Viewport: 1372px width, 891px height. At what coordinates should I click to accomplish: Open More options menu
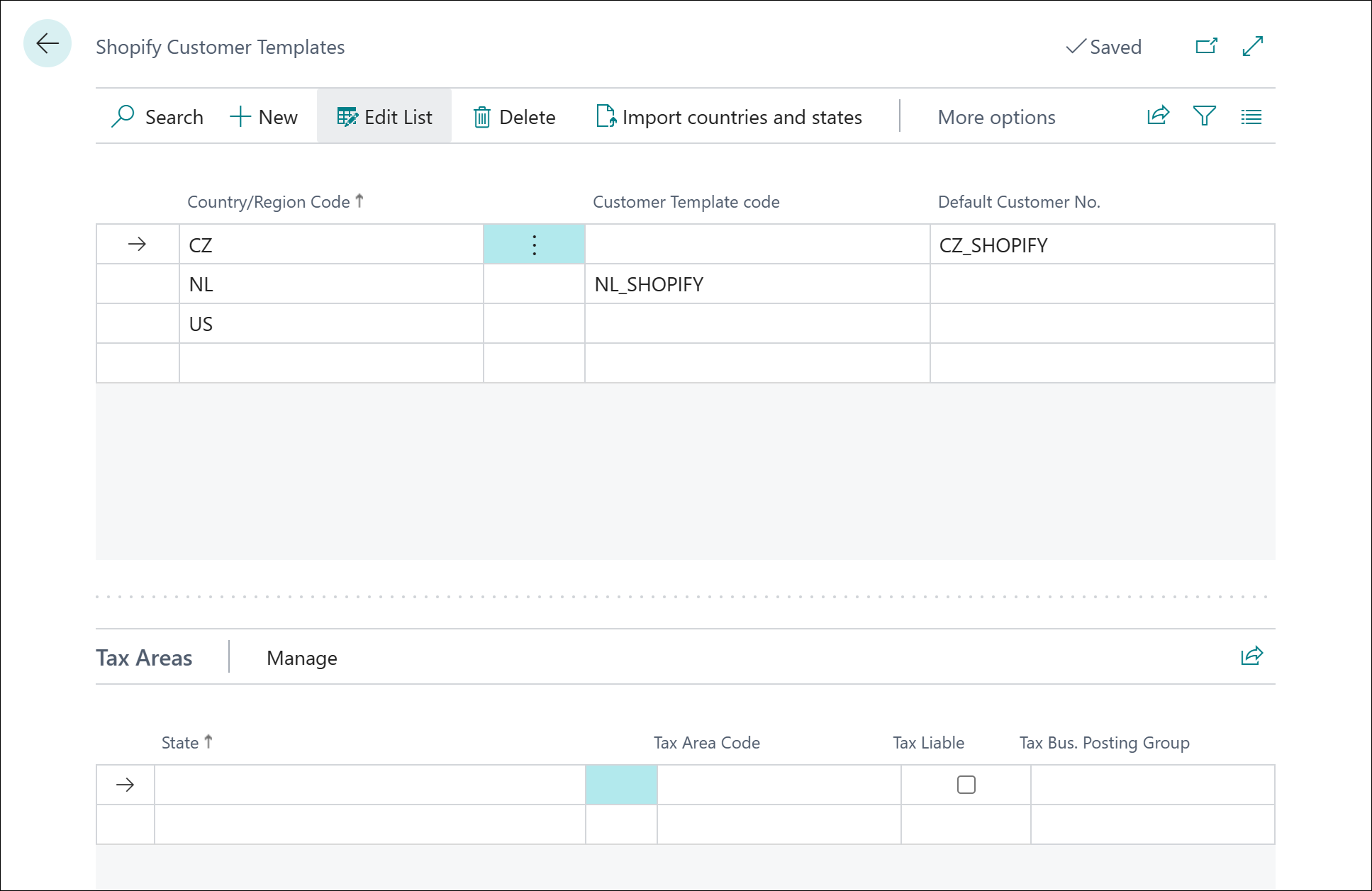[996, 117]
